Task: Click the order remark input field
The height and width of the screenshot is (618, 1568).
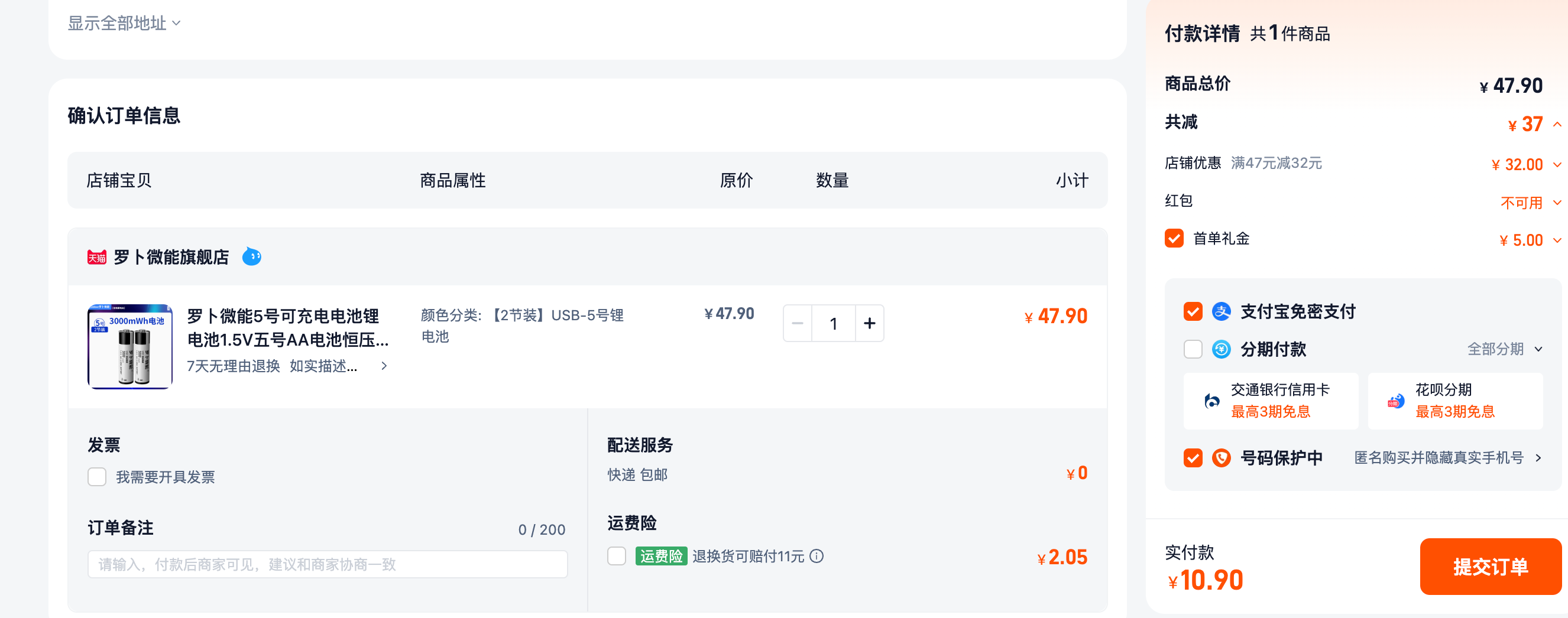Action: coord(328,564)
